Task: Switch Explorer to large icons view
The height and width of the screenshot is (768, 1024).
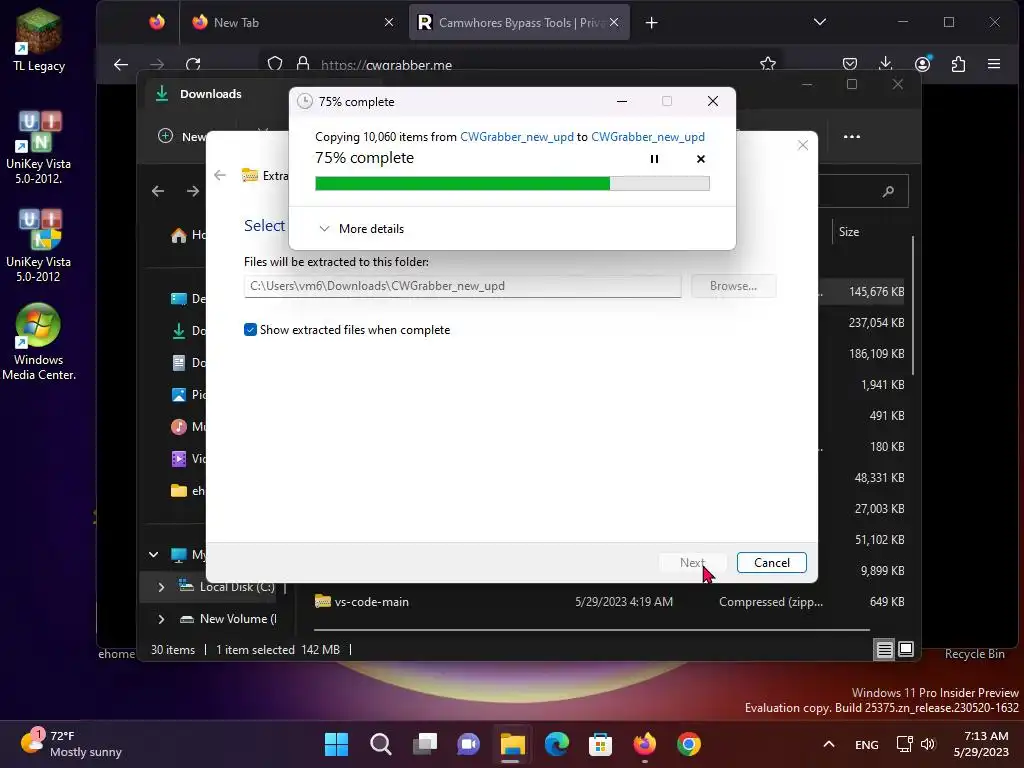Action: pos(906,649)
